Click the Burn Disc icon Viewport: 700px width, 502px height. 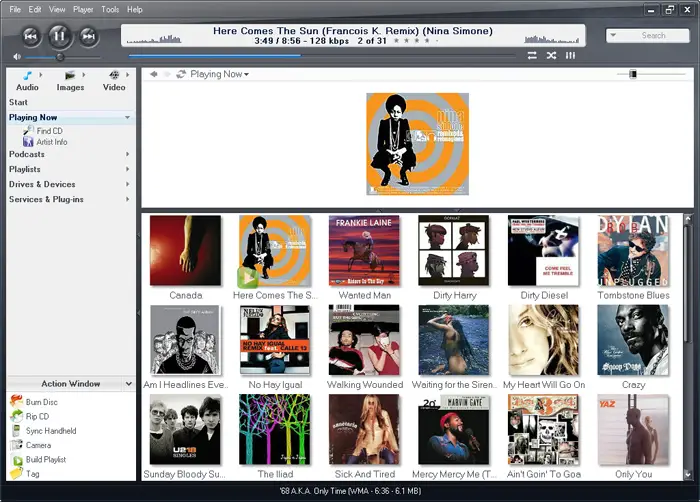click(17, 401)
